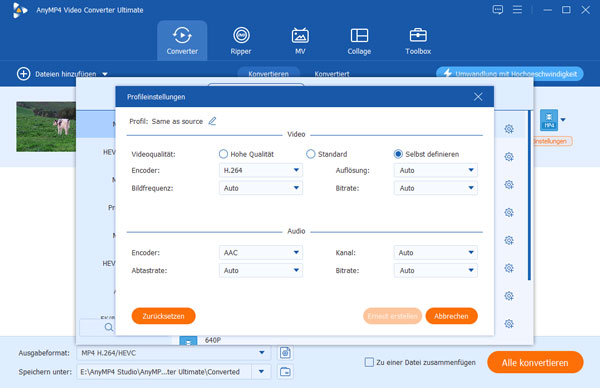
Task: Select the Konvertiert sub-tab
Action: (332, 74)
